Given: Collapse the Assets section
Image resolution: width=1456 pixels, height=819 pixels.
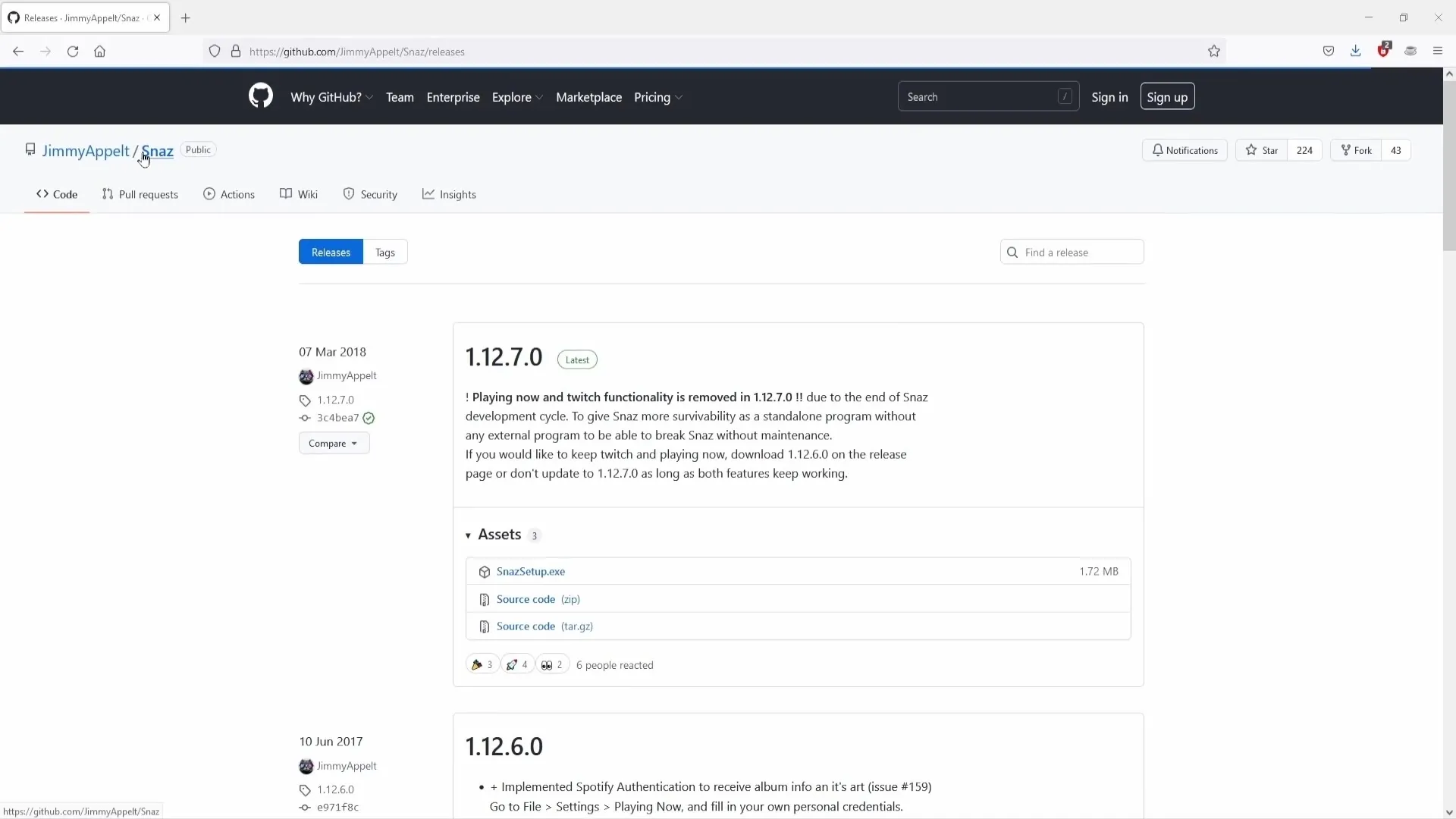Looking at the screenshot, I should point(500,535).
